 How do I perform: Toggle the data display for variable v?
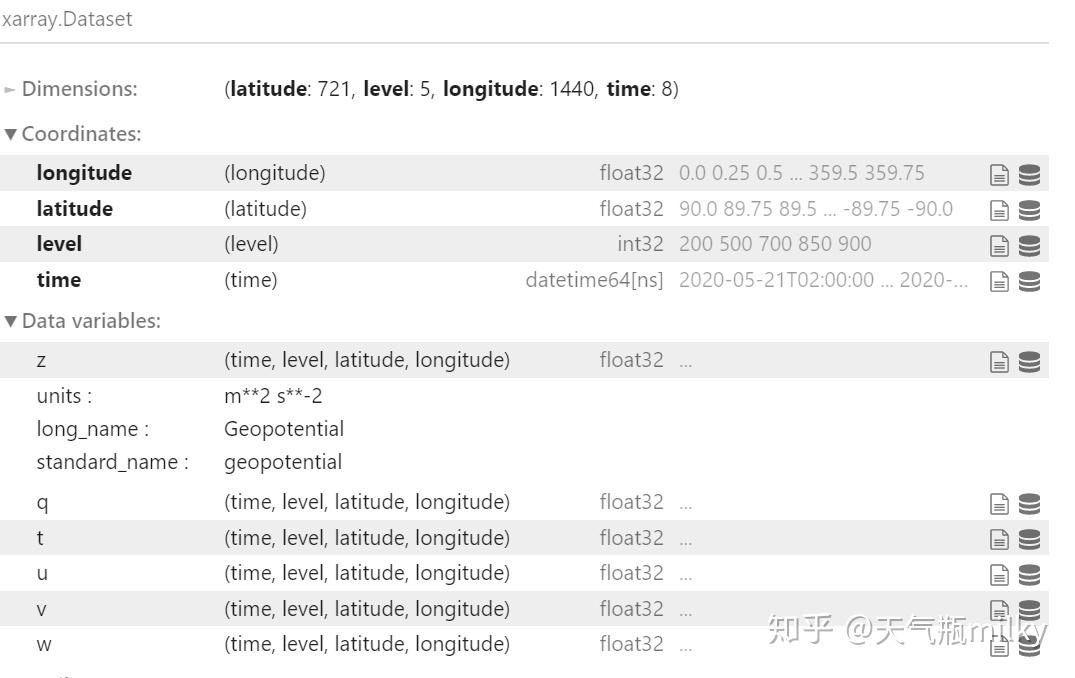pyautogui.click(x=1027, y=609)
